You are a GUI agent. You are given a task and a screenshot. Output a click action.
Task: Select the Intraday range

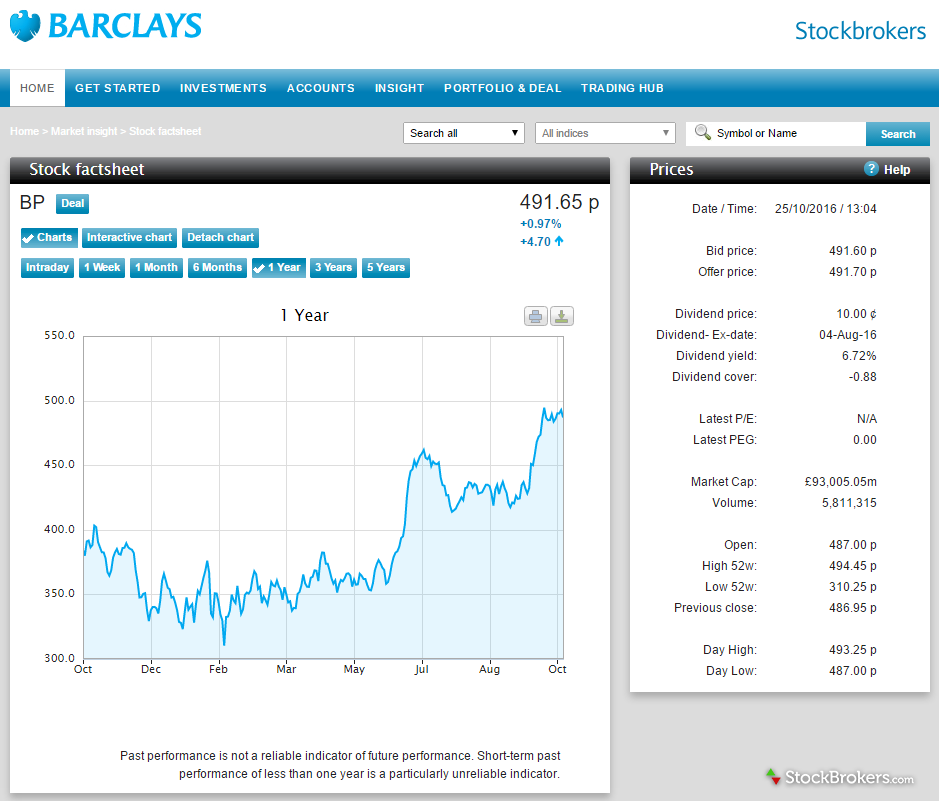coord(47,268)
